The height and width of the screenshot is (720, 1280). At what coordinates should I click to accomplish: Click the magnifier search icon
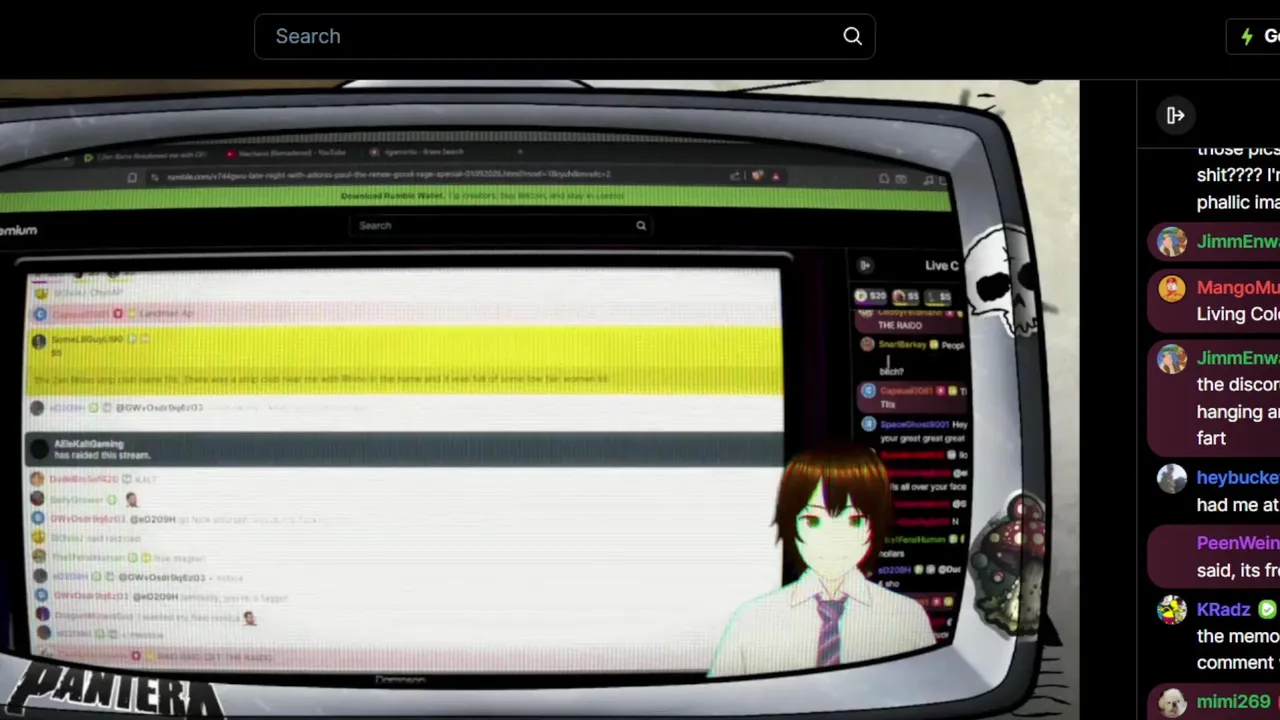pyautogui.click(x=852, y=36)
